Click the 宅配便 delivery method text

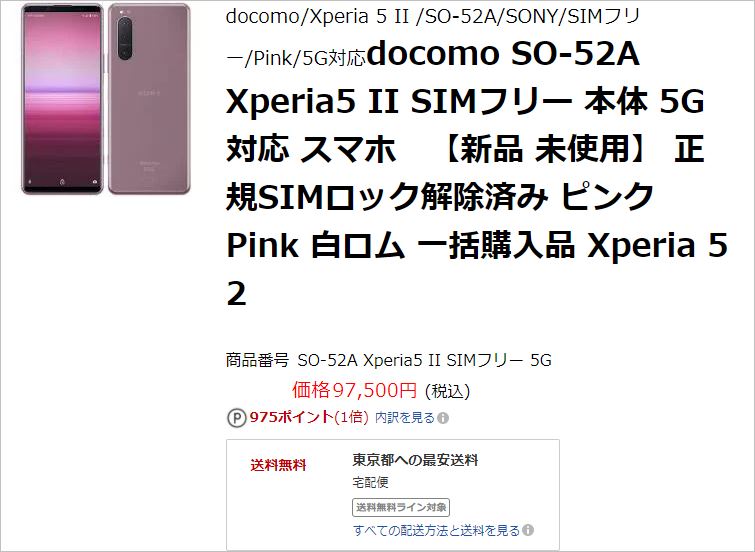[x=370, y=482]
